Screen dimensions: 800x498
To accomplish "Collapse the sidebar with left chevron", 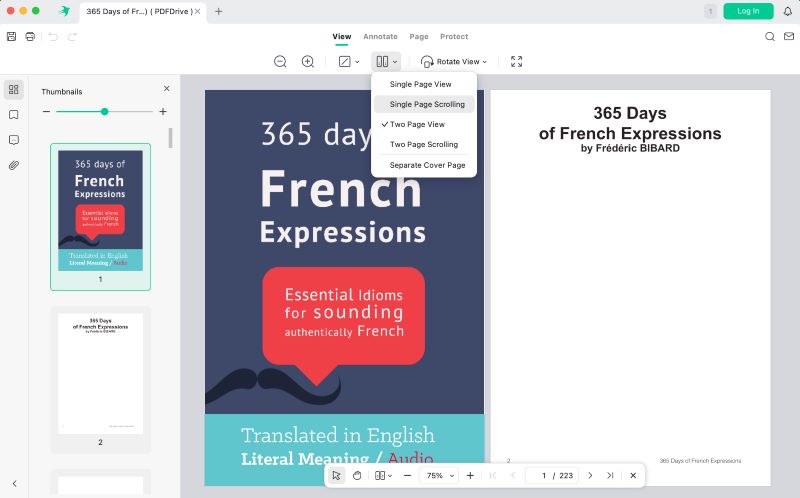I will point(14,483).
